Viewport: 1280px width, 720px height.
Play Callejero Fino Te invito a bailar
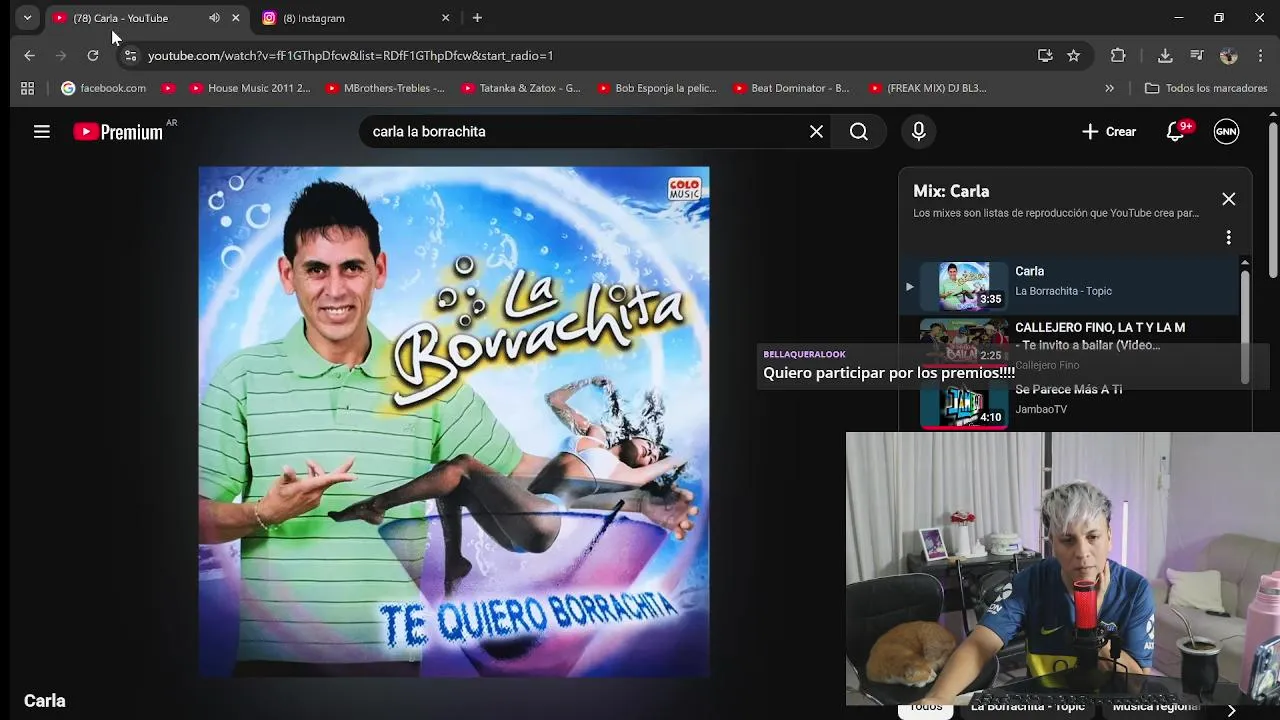[x=1070, y=344]
